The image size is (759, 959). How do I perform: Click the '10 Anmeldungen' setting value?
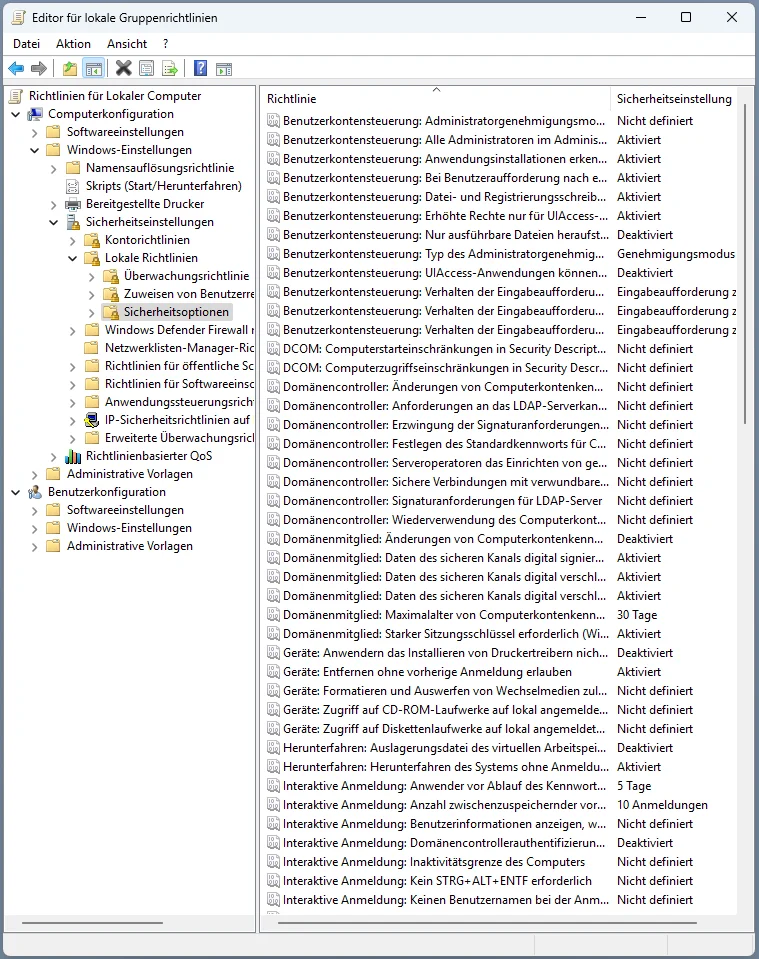[662, 805]
